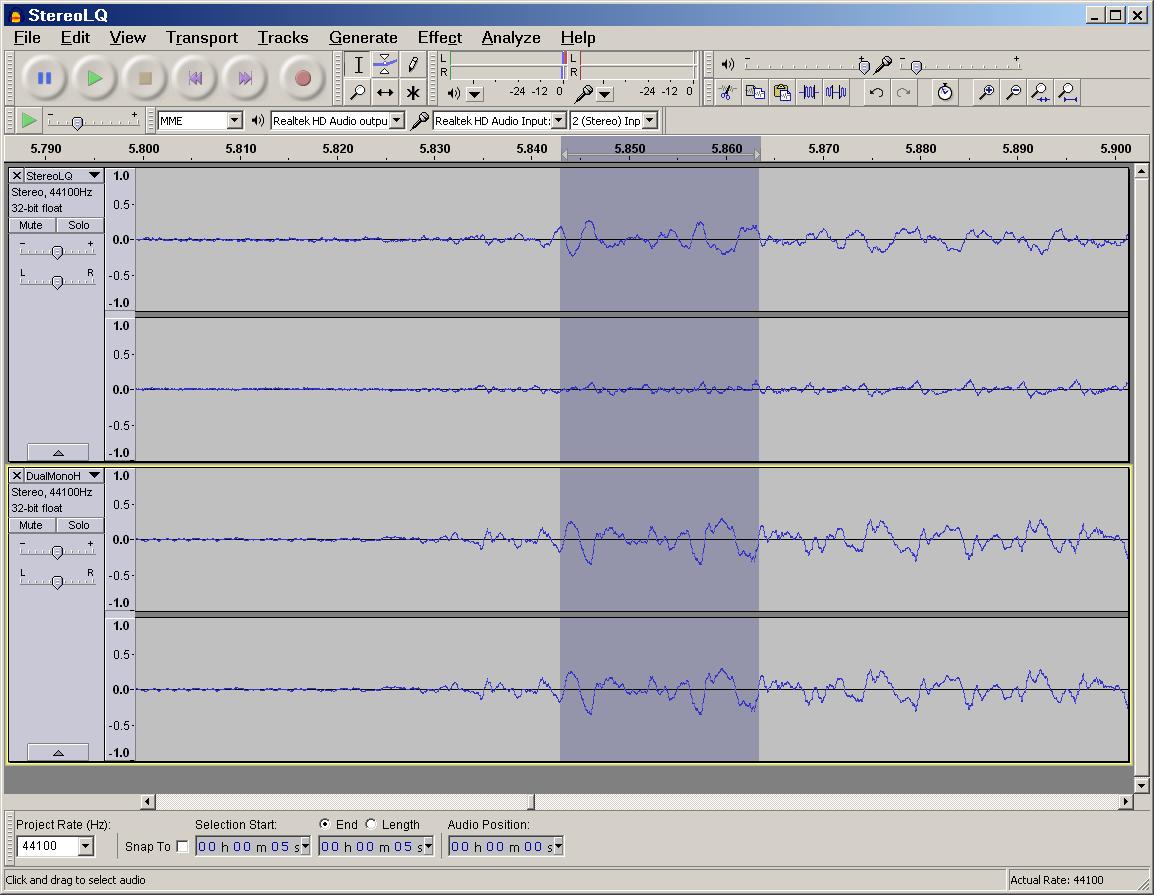Open the Effect menu
This screenshot has height=895, width=1154.
pos(439,38)
